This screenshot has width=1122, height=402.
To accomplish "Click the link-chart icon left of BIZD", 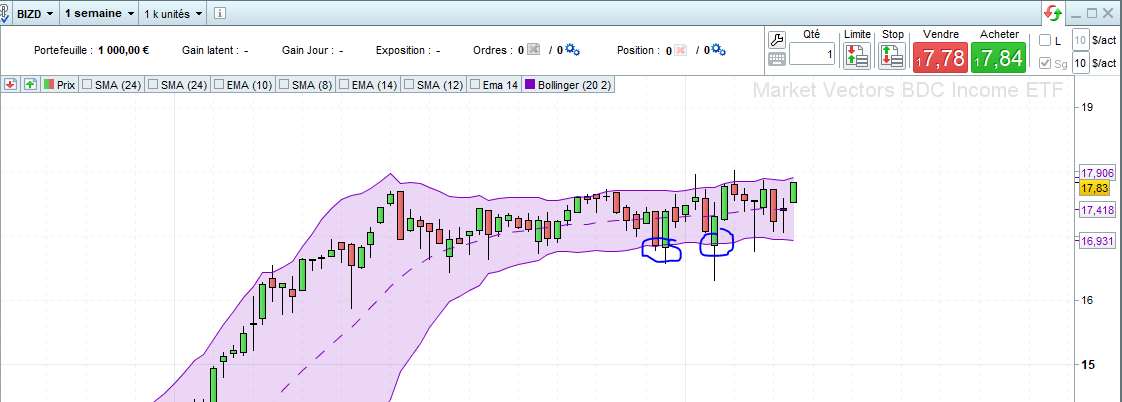I will (6, 13).
